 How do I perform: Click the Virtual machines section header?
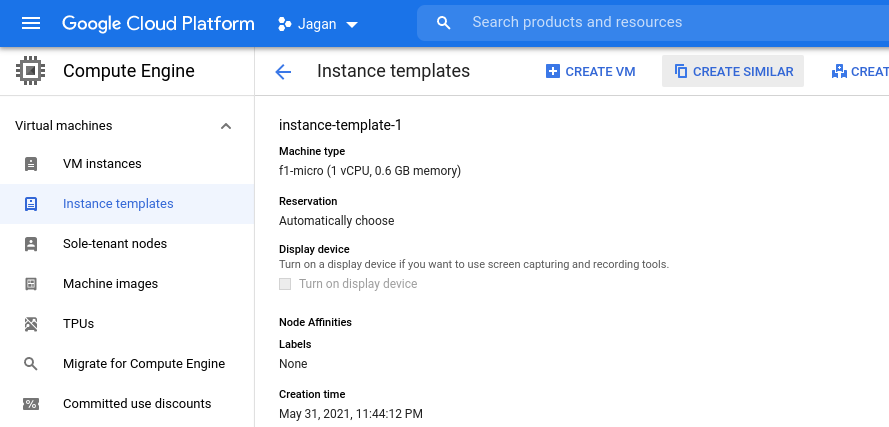127,126
